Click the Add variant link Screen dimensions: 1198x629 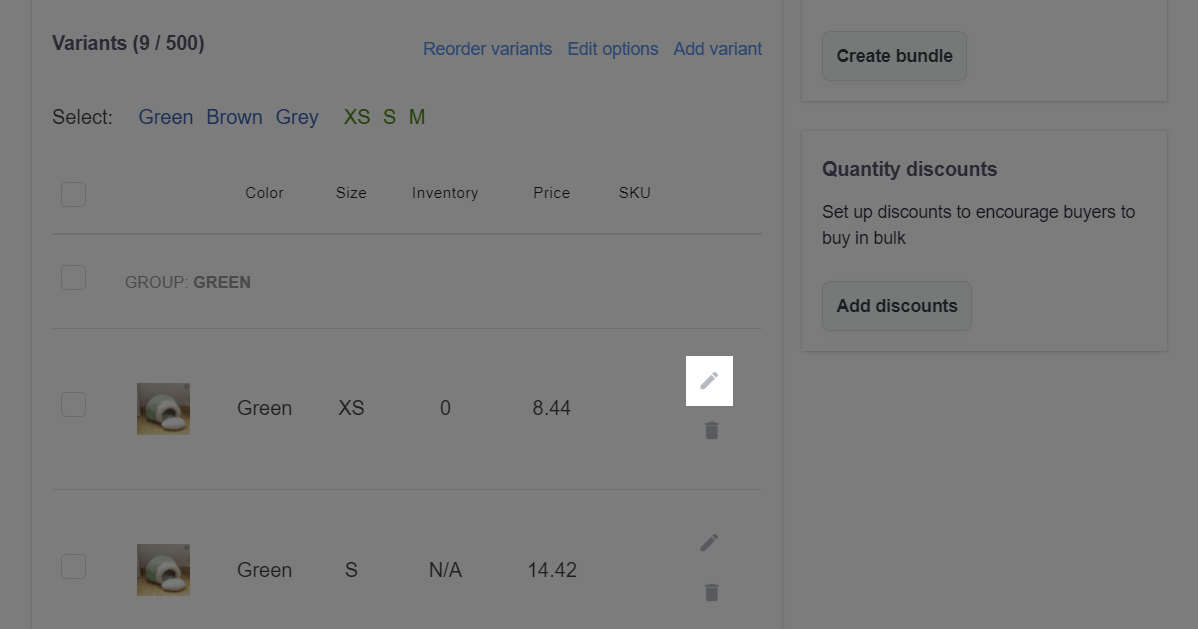coord(717,49)
